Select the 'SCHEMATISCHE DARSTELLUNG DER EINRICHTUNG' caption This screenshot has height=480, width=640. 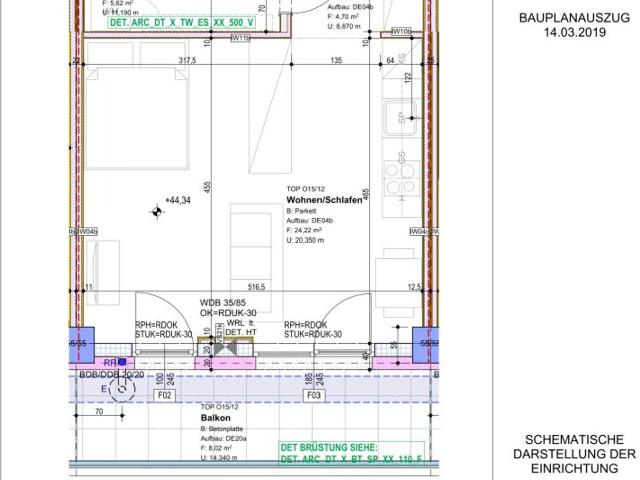point(574,453)
